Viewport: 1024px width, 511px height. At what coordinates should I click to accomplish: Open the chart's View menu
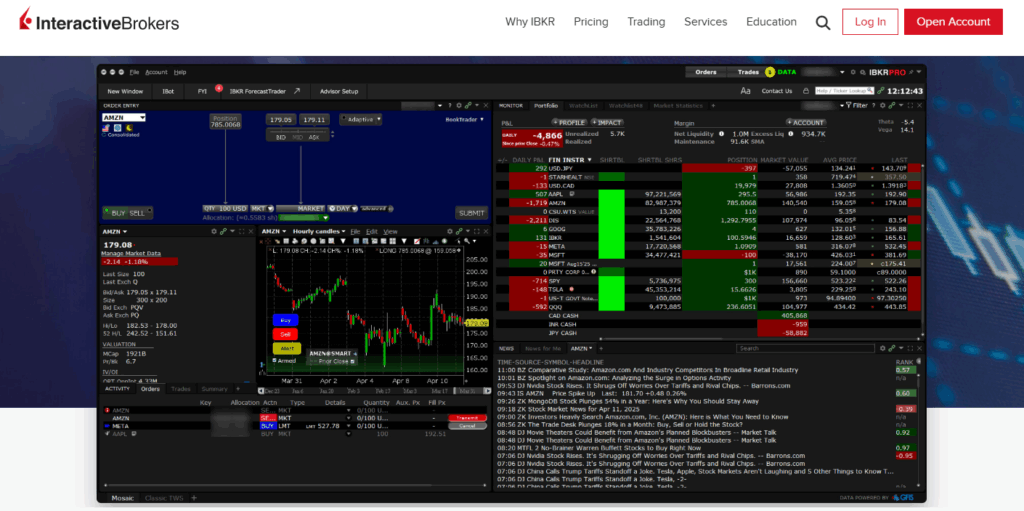click(x=390, y=231)
